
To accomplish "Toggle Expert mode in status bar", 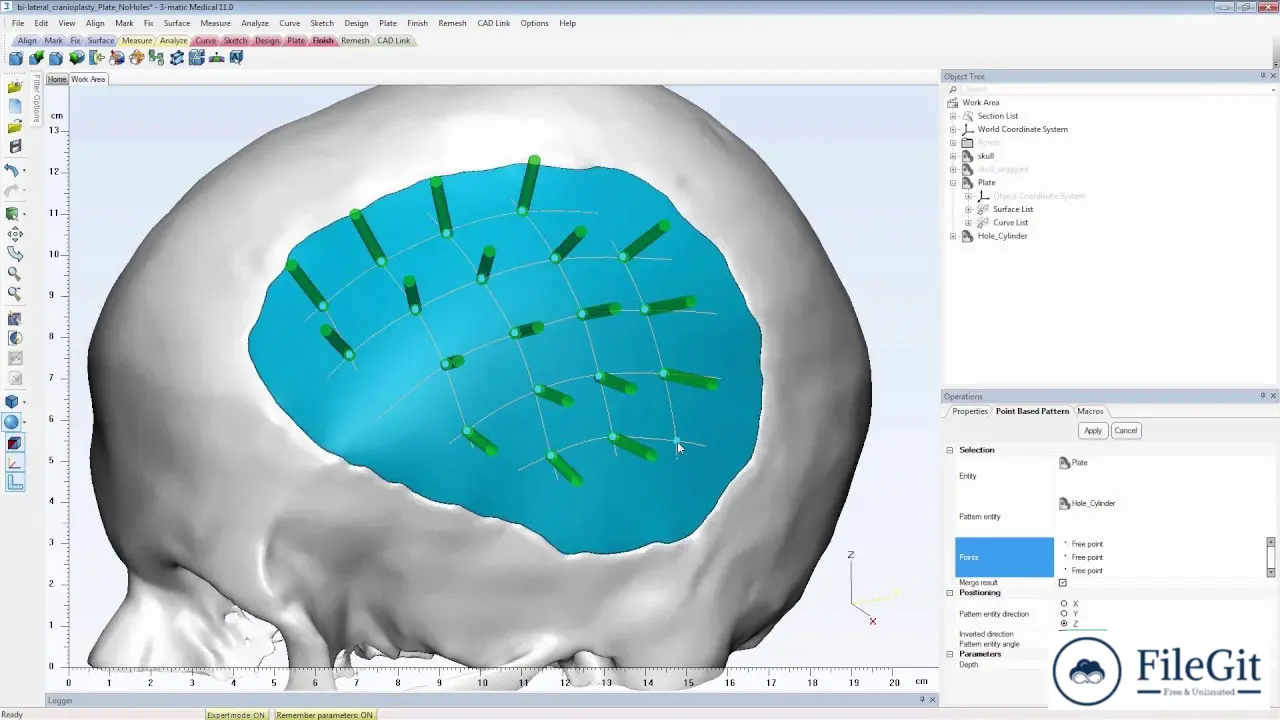I will point(236,715).
